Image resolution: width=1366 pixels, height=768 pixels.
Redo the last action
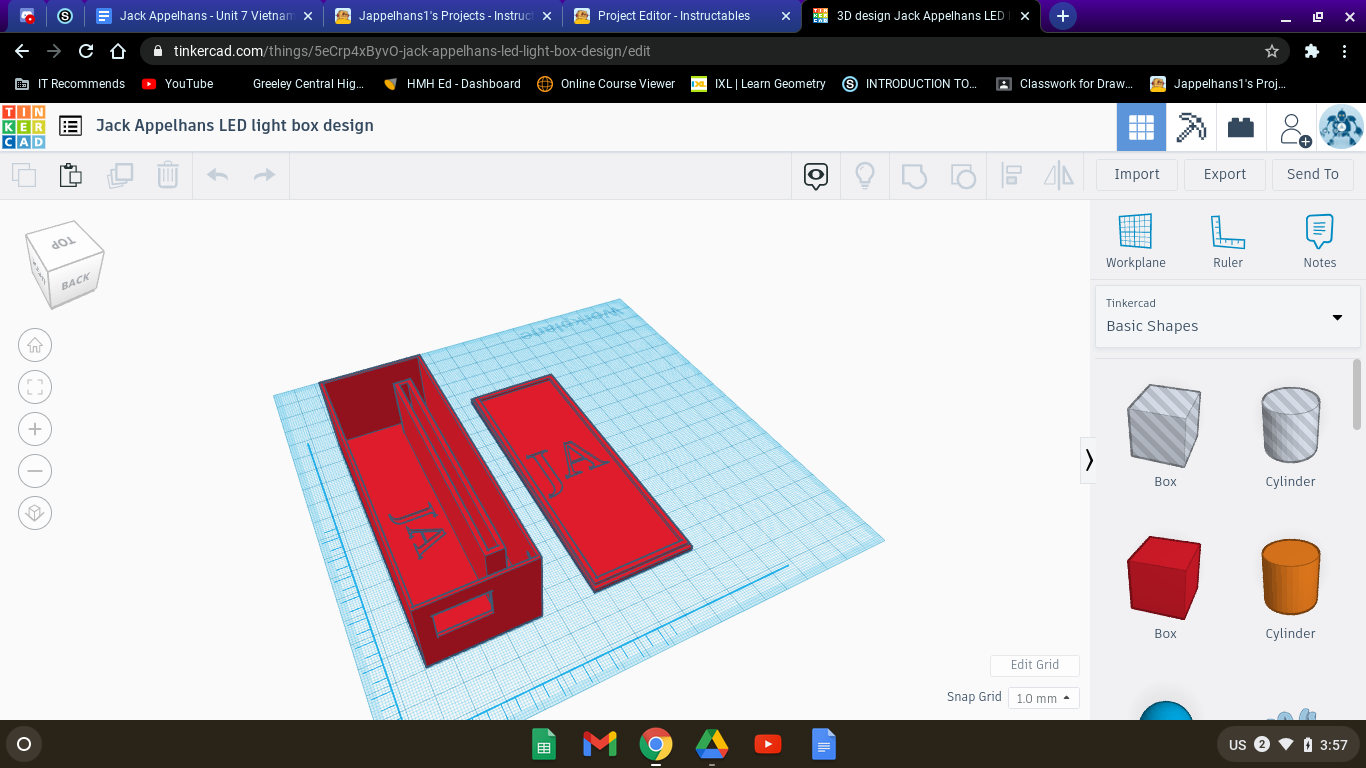(x=264, y=174)
